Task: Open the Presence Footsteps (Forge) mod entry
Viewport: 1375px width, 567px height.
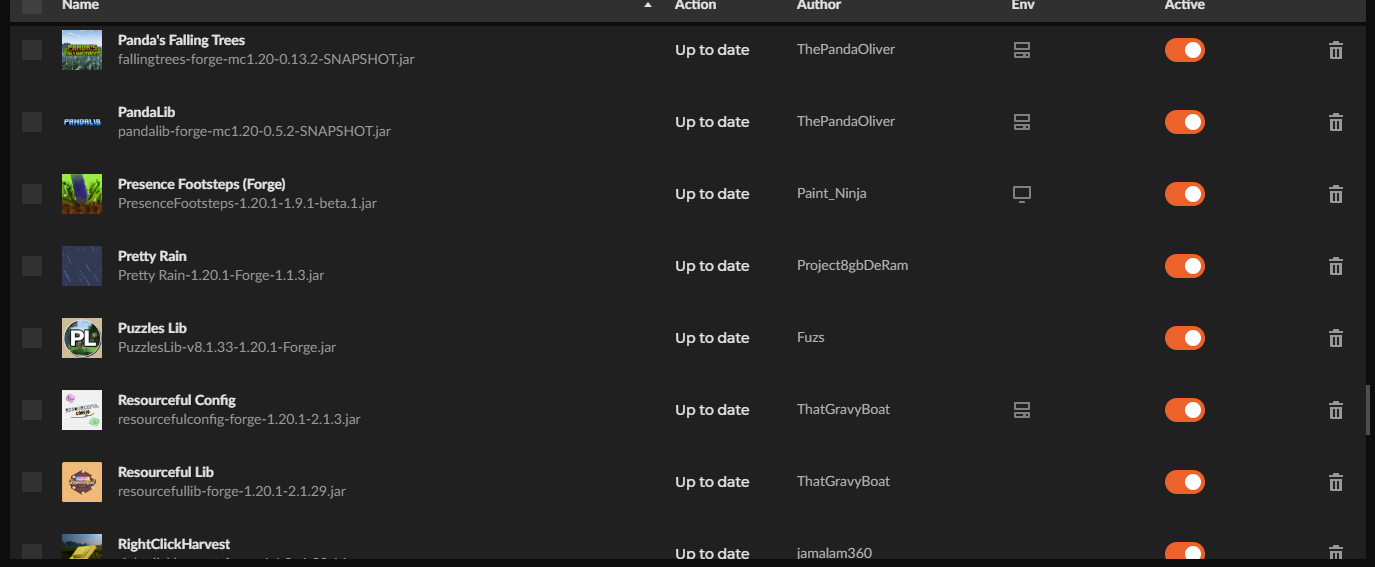Action: point(201,184)
